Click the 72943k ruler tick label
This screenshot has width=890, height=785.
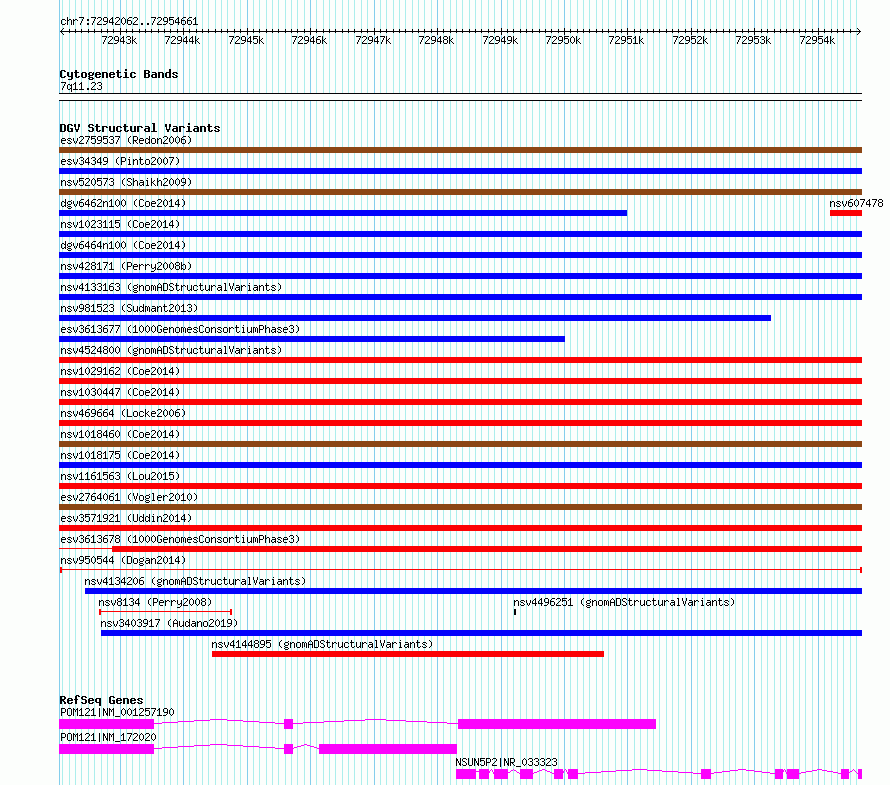point(119,40)
